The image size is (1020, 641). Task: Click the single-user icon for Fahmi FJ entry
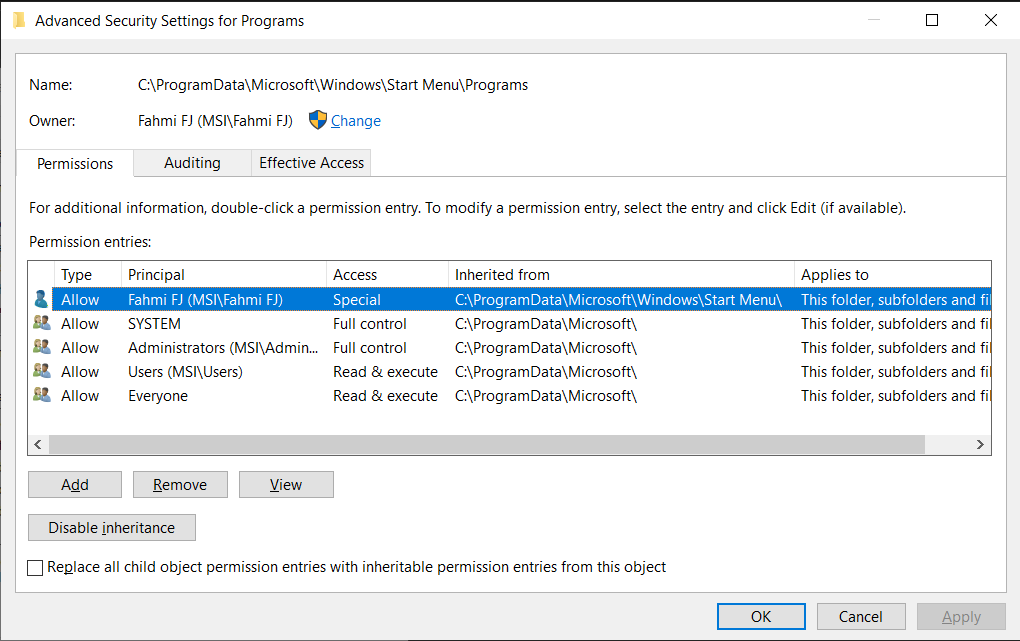(x=41, y=299)
